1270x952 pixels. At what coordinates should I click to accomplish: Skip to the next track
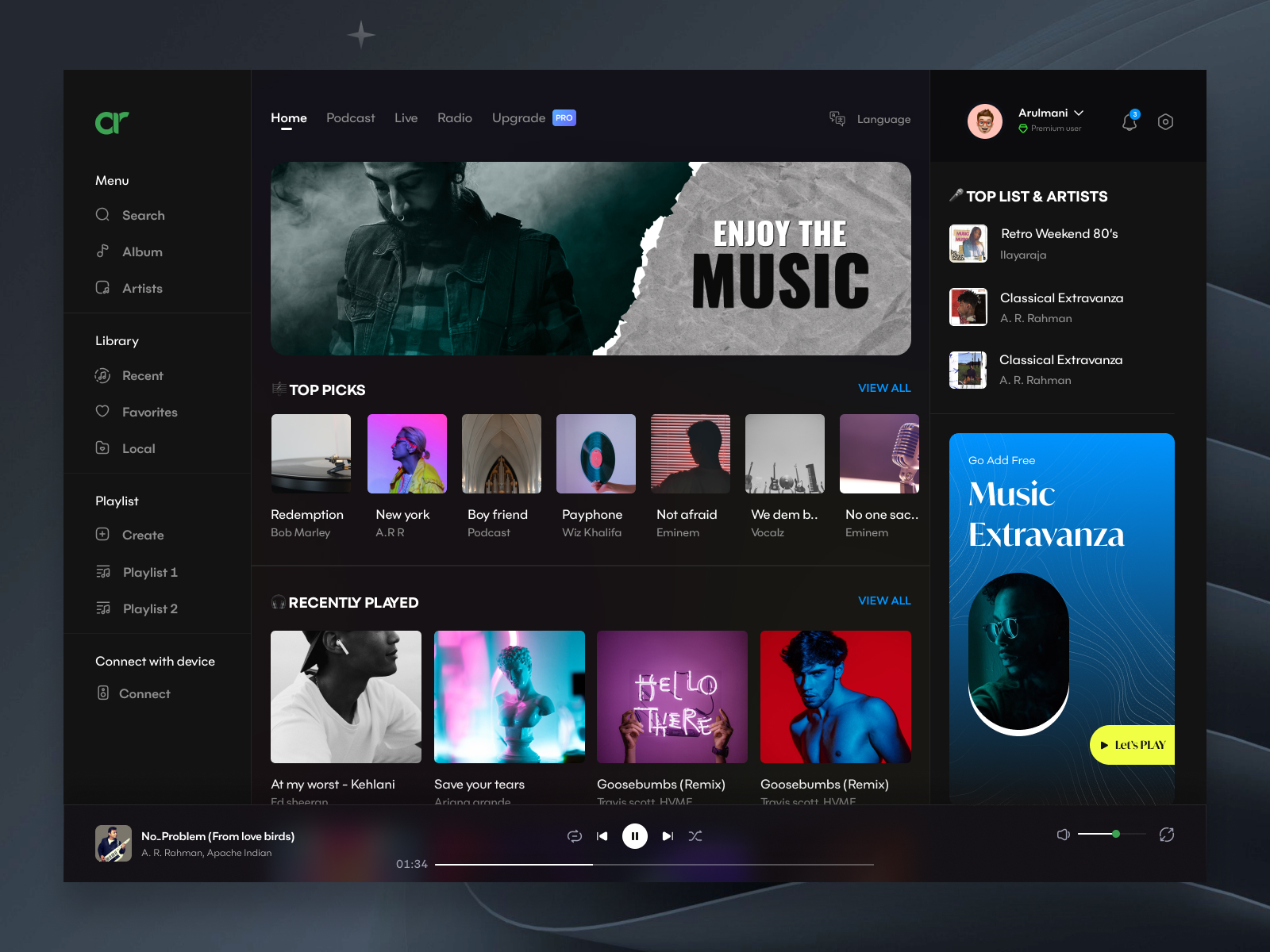[668, 835]
